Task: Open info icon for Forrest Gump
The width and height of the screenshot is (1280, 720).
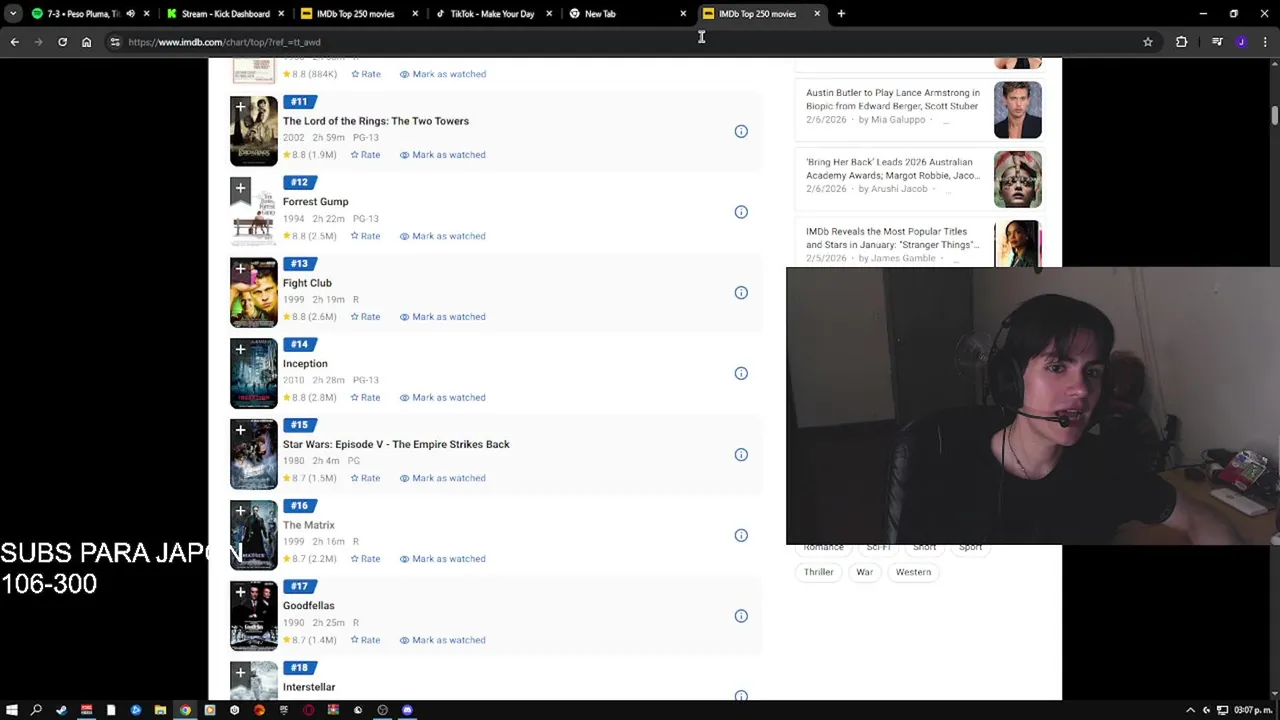Action: tap(741, 212)
